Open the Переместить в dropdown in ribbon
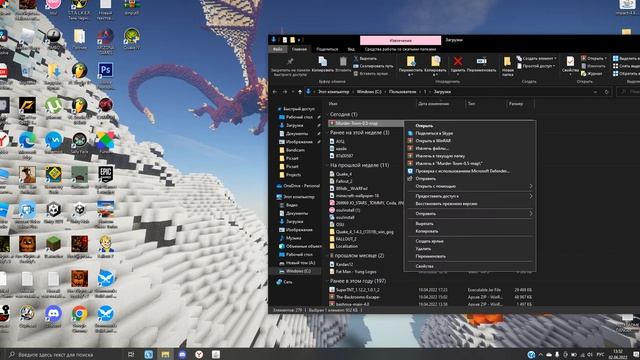This screenshot has height=360, width=640. 411,67
